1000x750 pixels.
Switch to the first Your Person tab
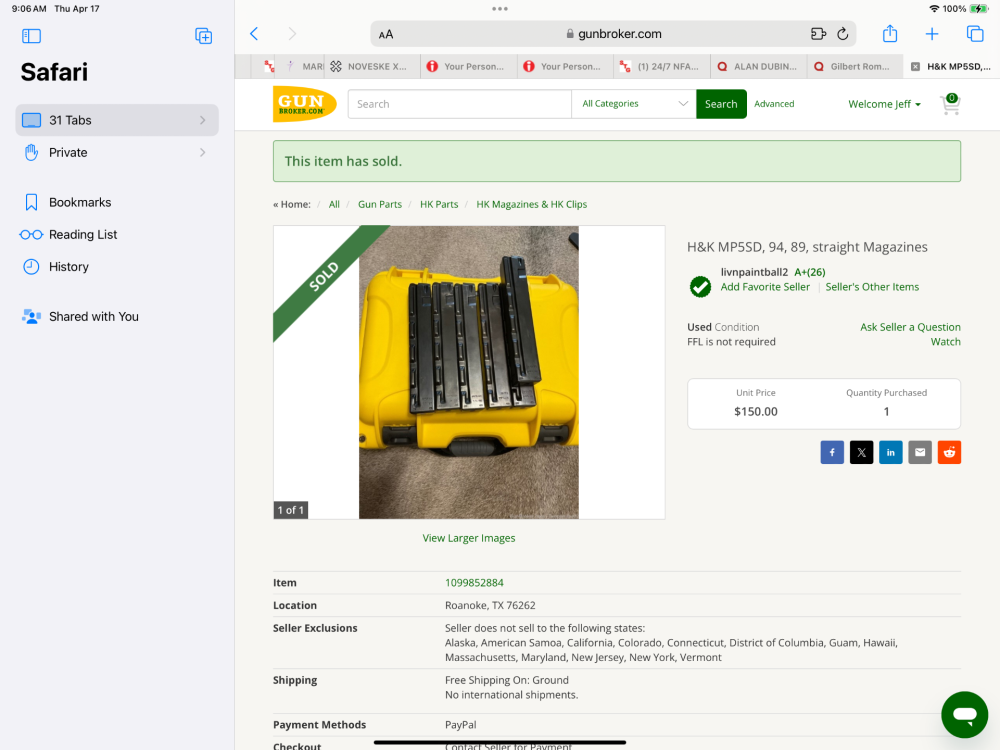pos(468,66)
